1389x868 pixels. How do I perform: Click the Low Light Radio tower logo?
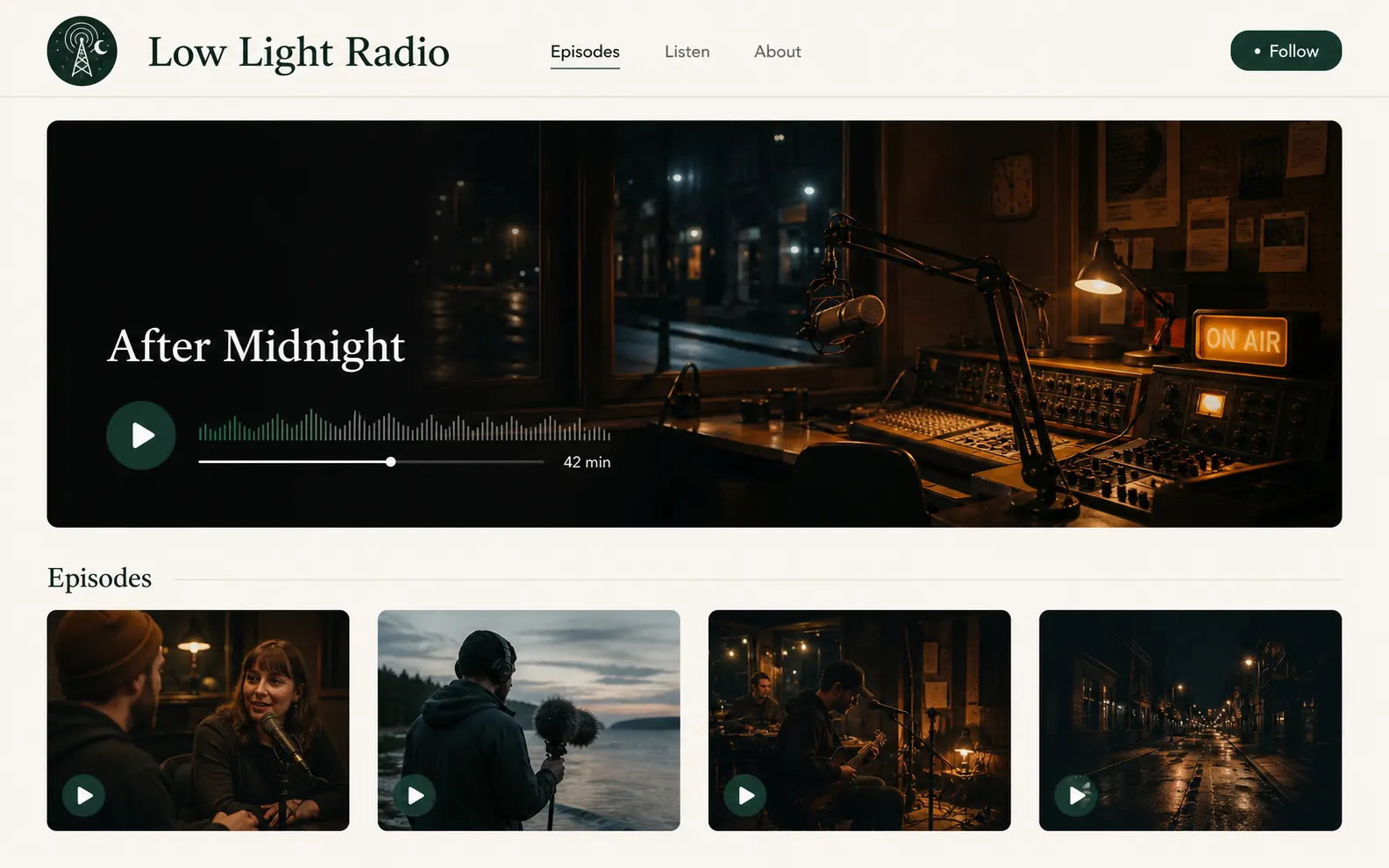(x=82, y=51)
